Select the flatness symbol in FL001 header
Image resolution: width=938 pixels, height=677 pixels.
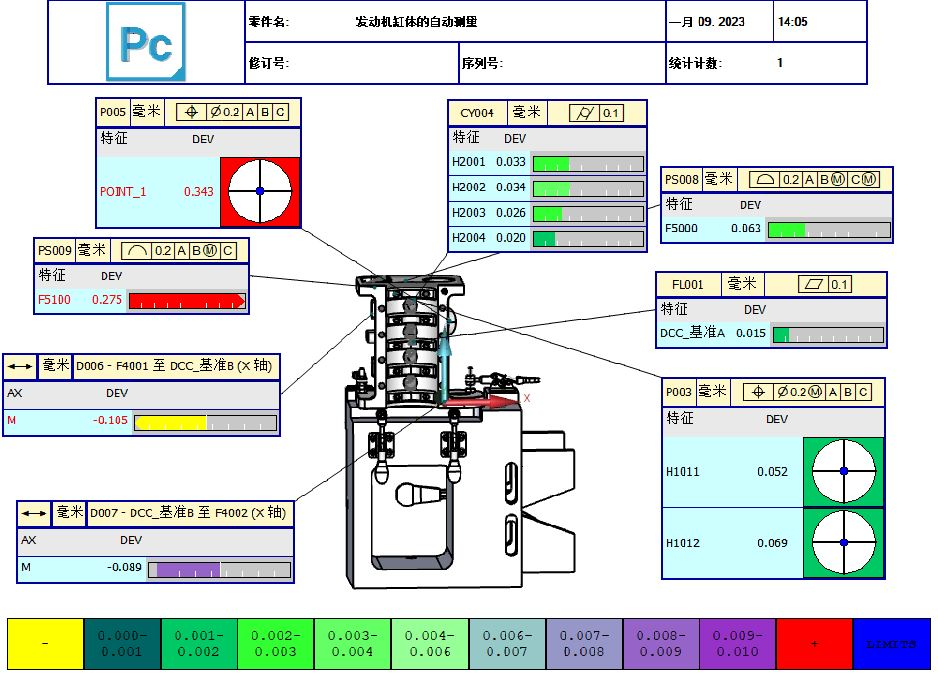click(x=812, y=285)
